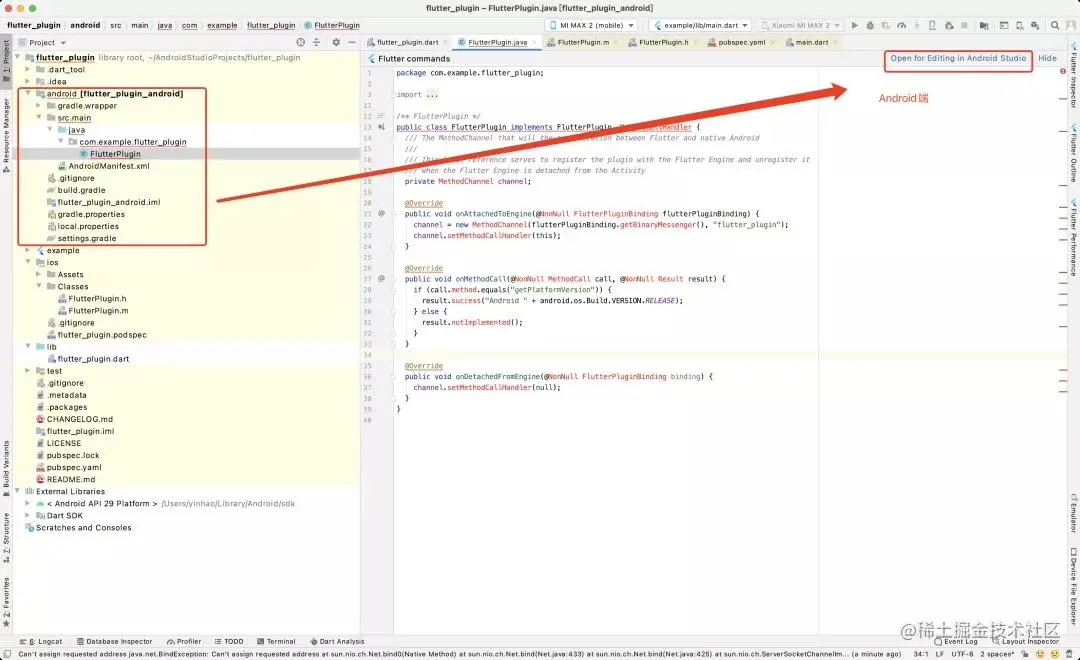Click the Search Everywhere magnifier icon
The image size is (1080, 660).
[x=1055, y=25]
